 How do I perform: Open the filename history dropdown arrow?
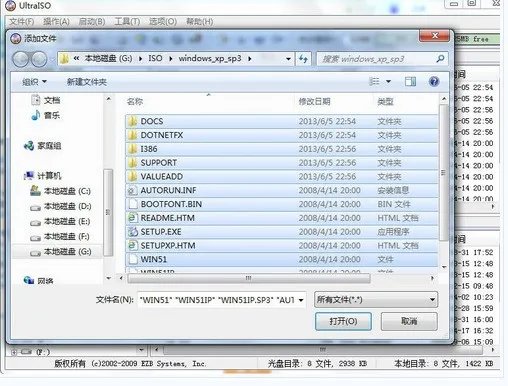click(x=301, y=300)
